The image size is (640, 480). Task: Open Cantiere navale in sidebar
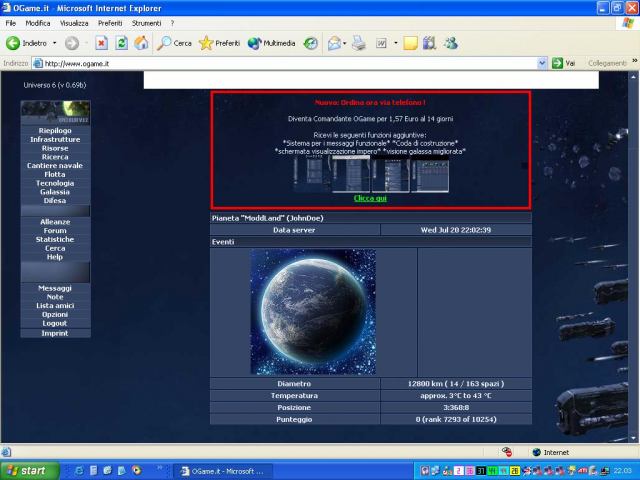pos(55,165)
